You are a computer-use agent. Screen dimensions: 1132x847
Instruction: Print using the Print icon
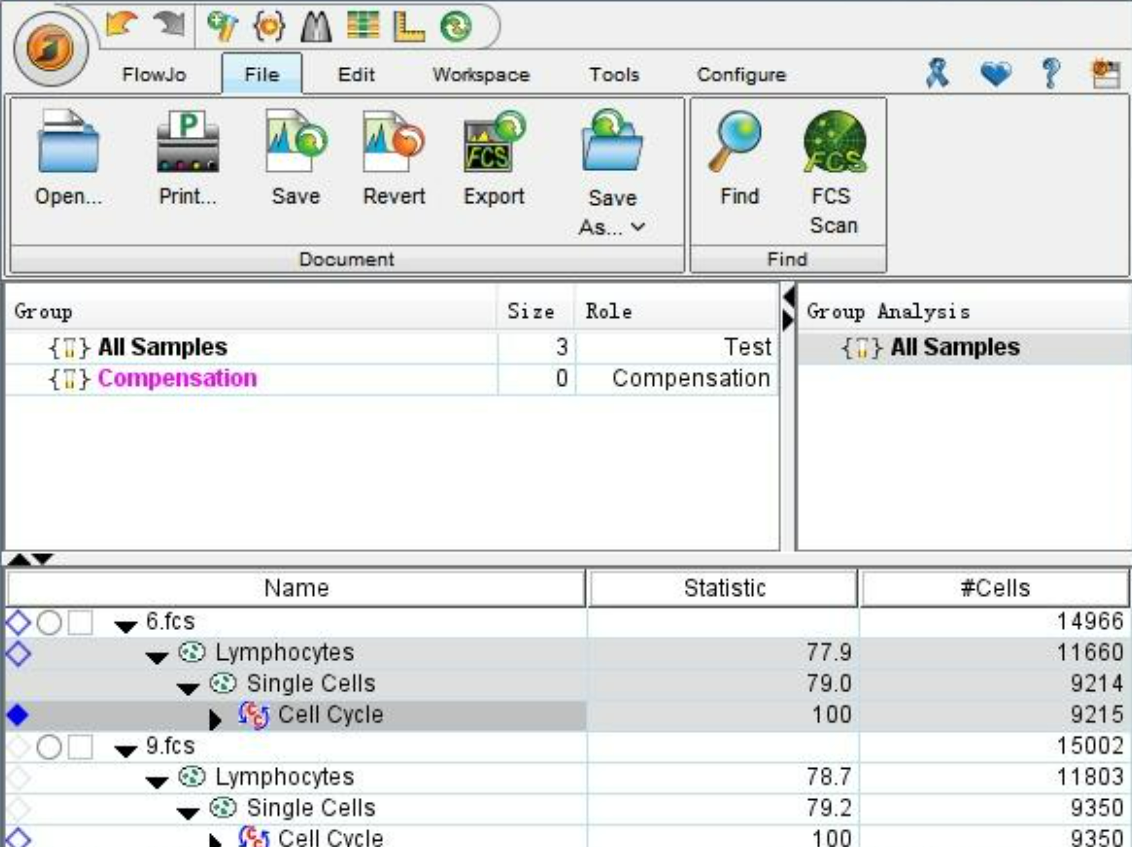pos(188,142)
